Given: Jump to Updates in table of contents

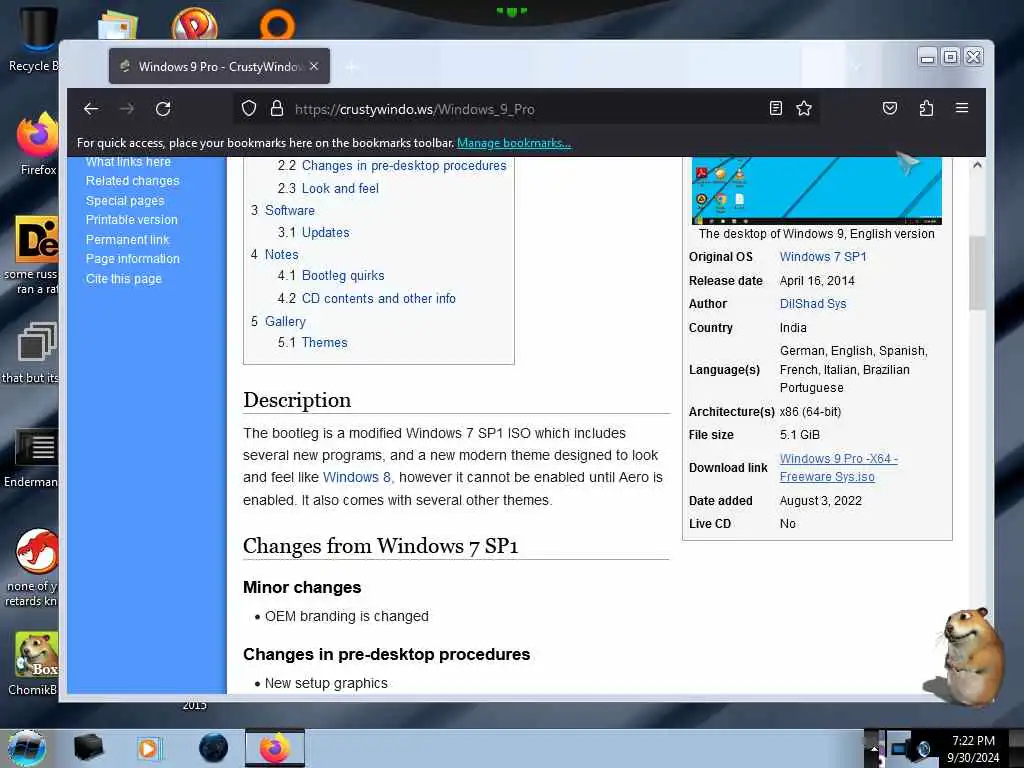Looking at the screenshot, I should tap(325, 232).
